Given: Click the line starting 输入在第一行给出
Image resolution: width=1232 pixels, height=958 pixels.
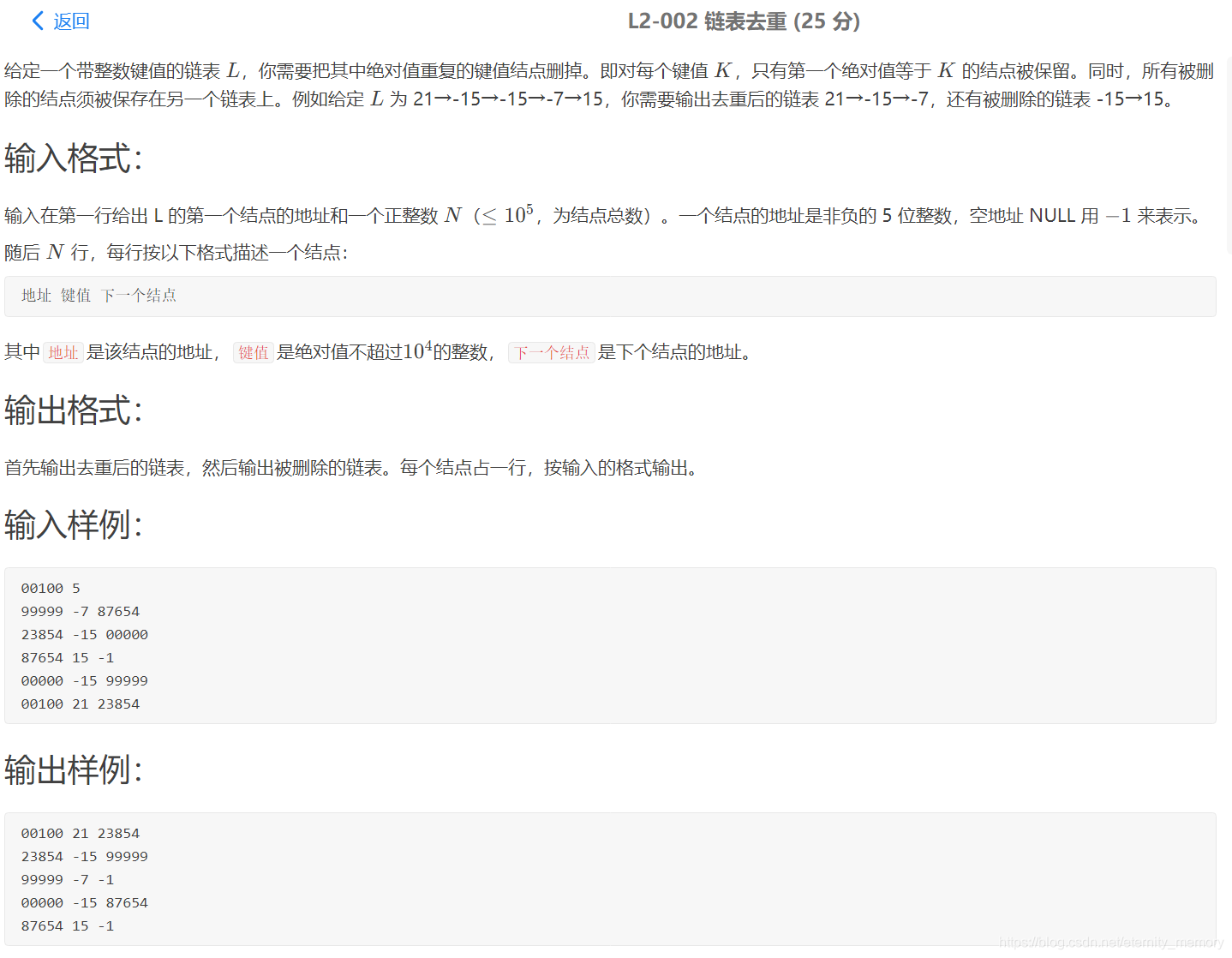Looking at the screenshot, I should 605,215.
